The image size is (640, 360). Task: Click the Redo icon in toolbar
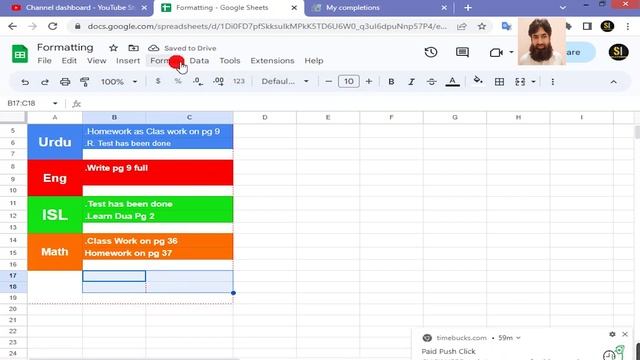tap(44, 82)
